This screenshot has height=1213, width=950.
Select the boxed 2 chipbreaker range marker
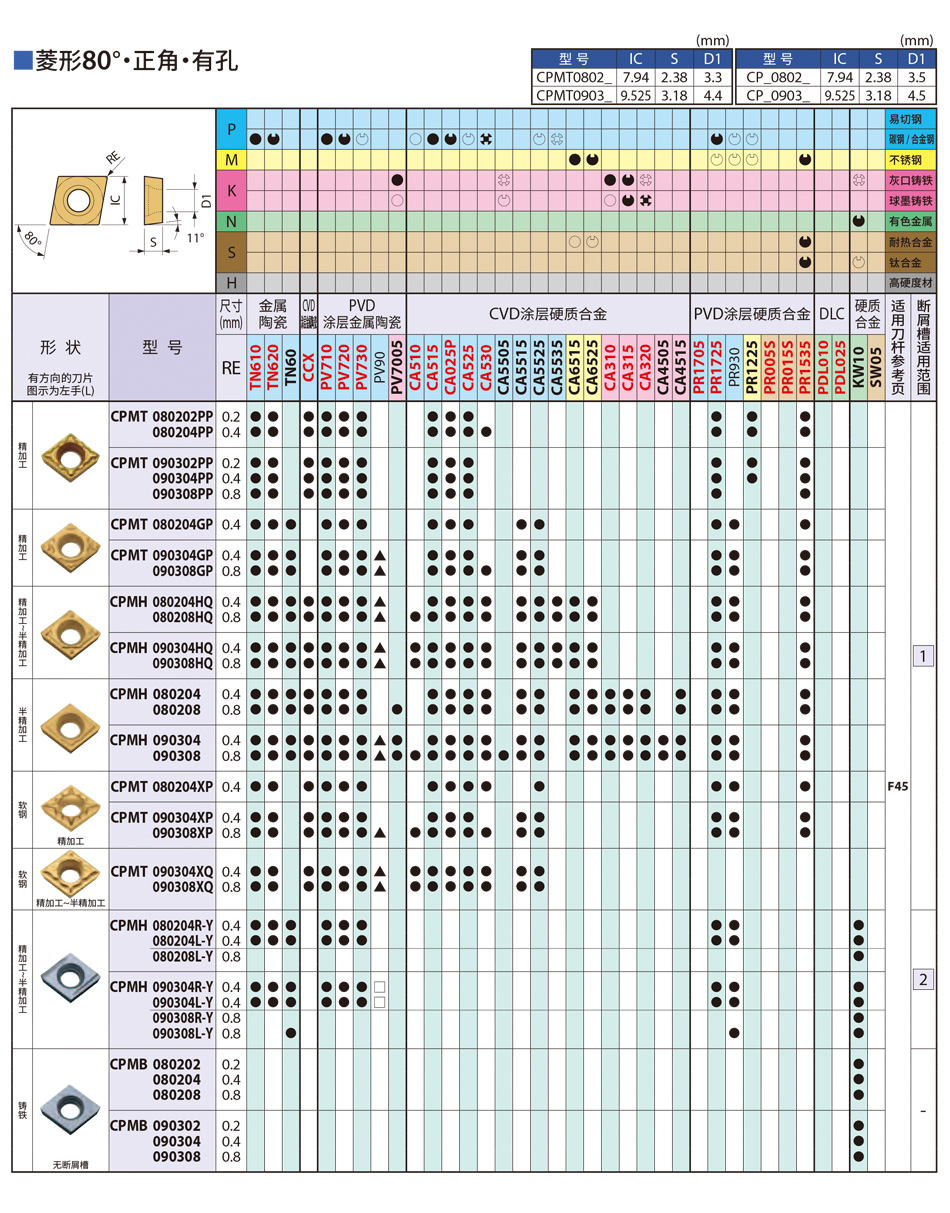[x=924, y=979]
